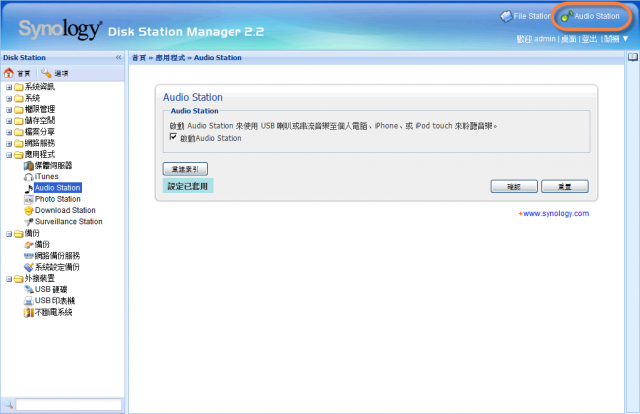Image resolution: width=640 pixels, height=414 pixels.
Task: Open the help dropdown arrow in header
Action: click(625, 39)
